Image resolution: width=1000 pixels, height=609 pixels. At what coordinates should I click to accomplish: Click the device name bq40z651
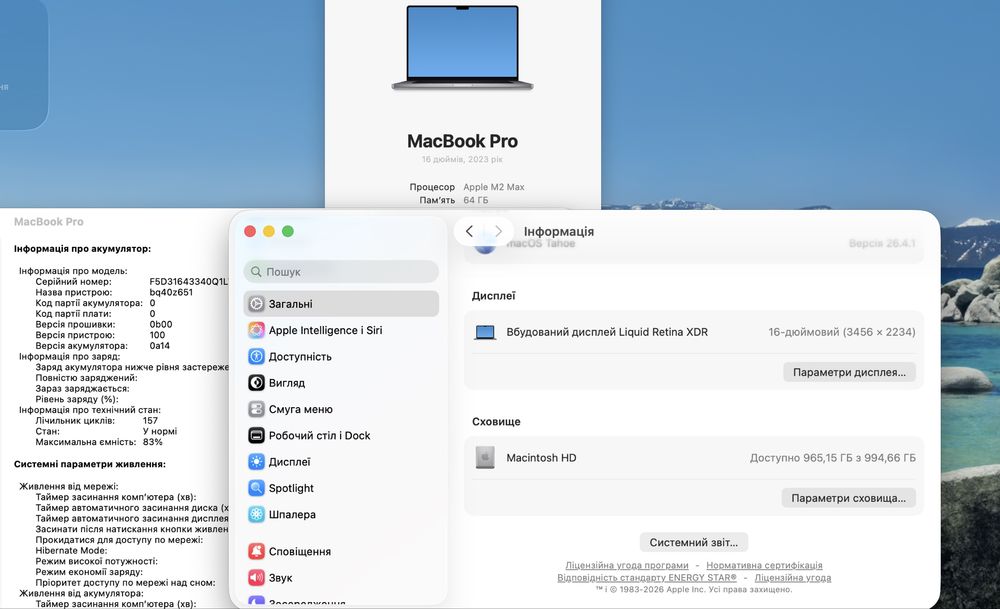pyautogui.click(x=171, y=292)
